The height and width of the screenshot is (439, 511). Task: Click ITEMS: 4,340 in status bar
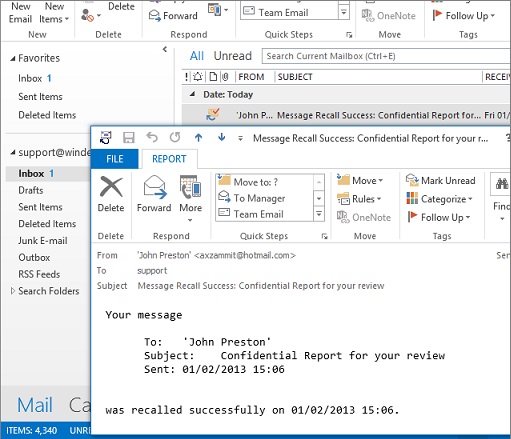(32, 430)
